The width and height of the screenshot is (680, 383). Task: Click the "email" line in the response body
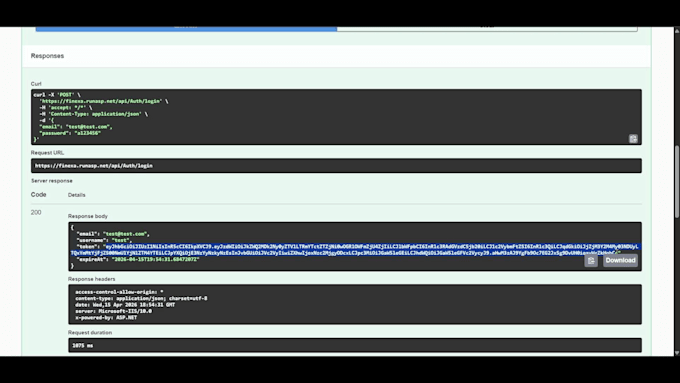click(x=113, y=234)
